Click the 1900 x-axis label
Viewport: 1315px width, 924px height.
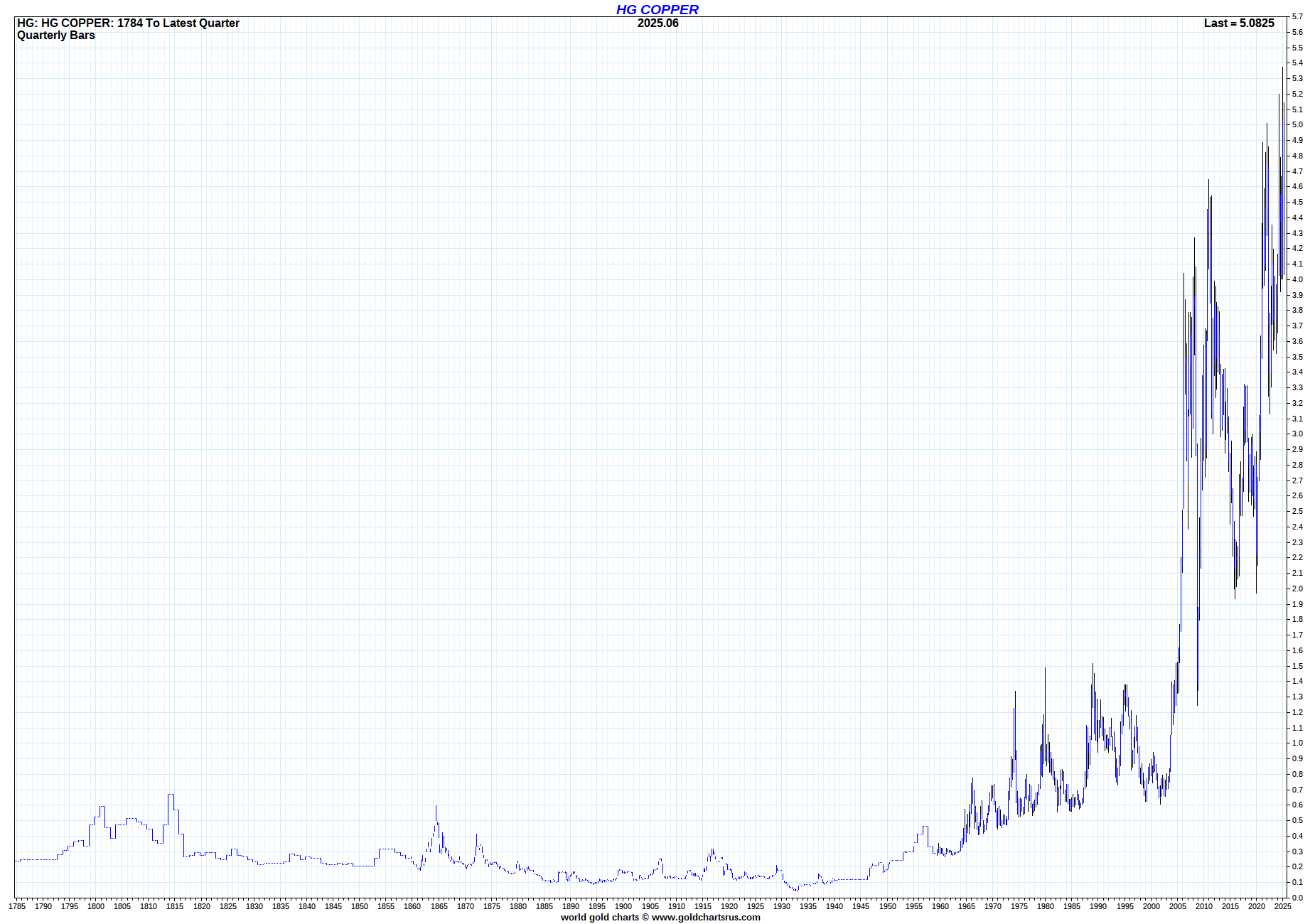(x=623, y=906)
